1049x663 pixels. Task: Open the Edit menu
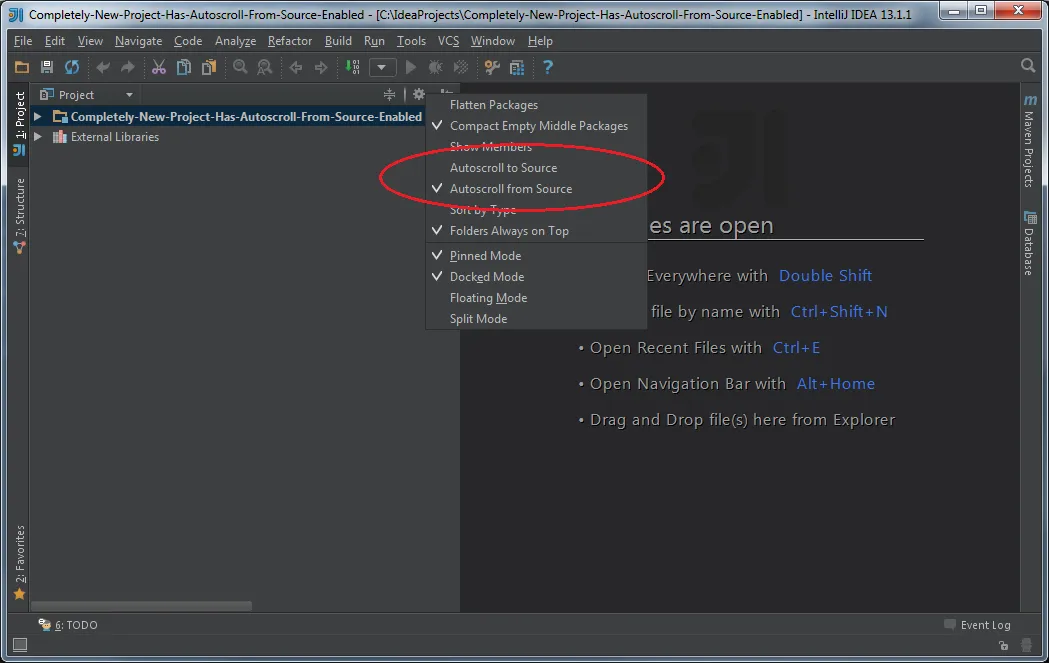pyautogui.click(x=55, y=41)
